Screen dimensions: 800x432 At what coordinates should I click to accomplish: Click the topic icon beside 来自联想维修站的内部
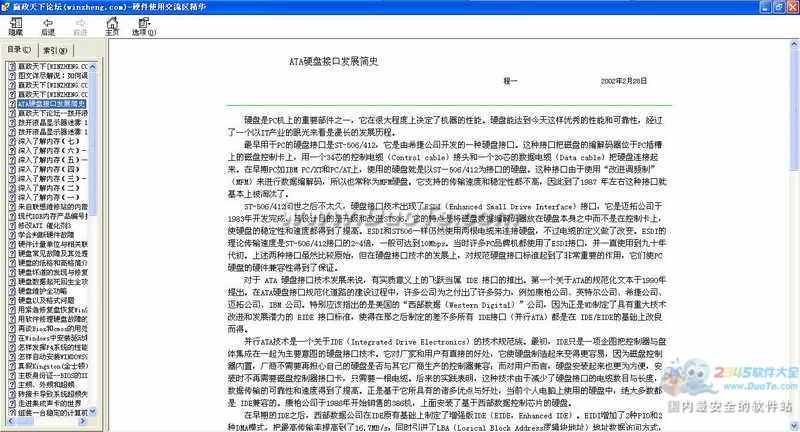click(13, 207)
